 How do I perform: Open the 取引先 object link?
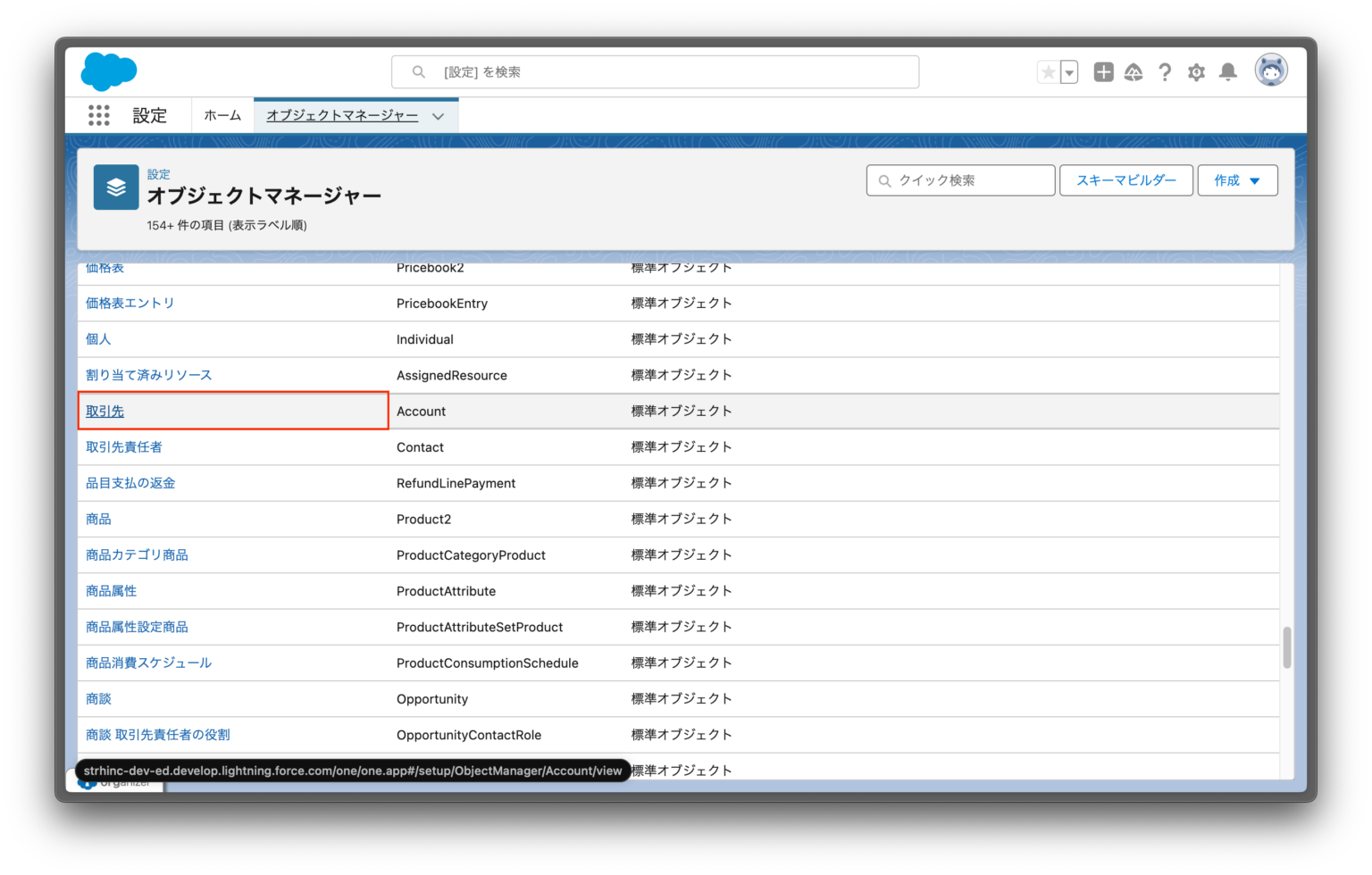[105, 412]
